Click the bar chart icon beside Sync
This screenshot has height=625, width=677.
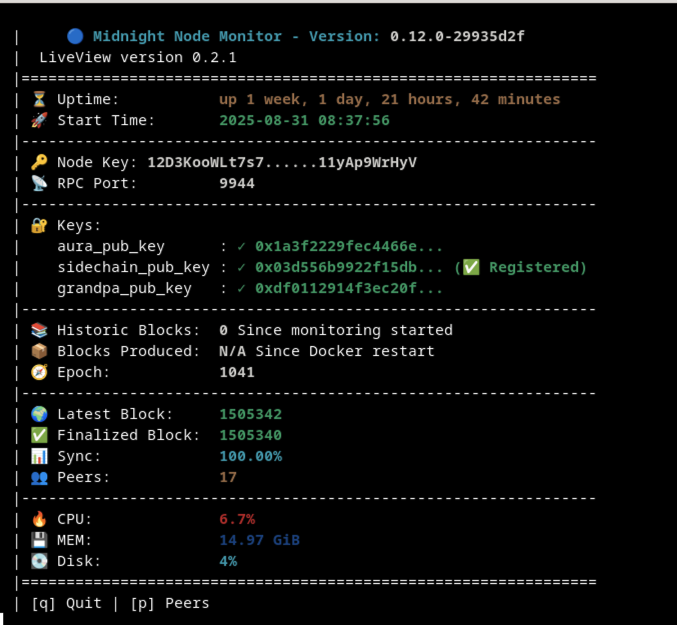point(39,456)
